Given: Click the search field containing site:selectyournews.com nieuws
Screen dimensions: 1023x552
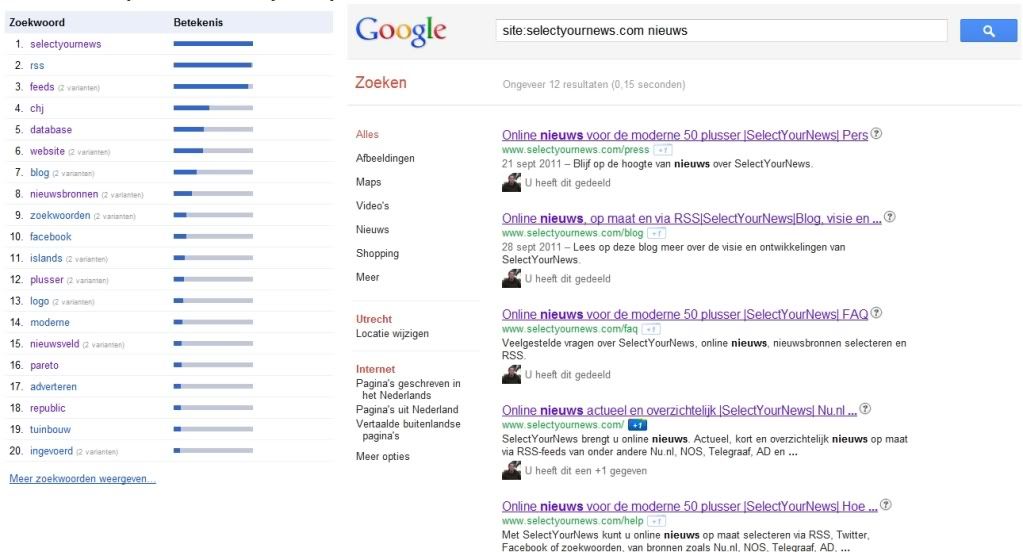Looking at the screenshot, I should [x=721, y=31].
